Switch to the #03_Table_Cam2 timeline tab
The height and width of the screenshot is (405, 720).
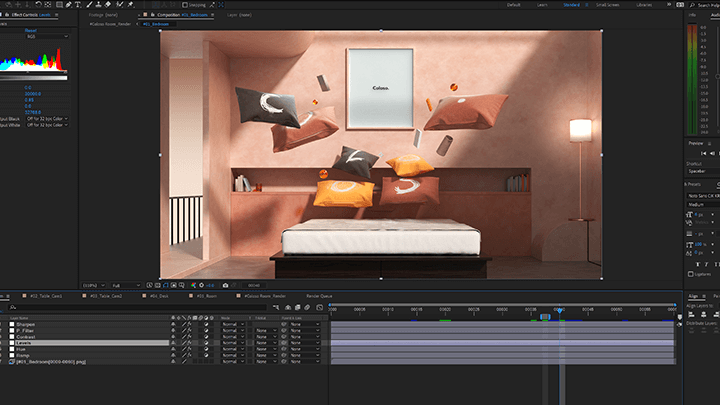(106, 296)
